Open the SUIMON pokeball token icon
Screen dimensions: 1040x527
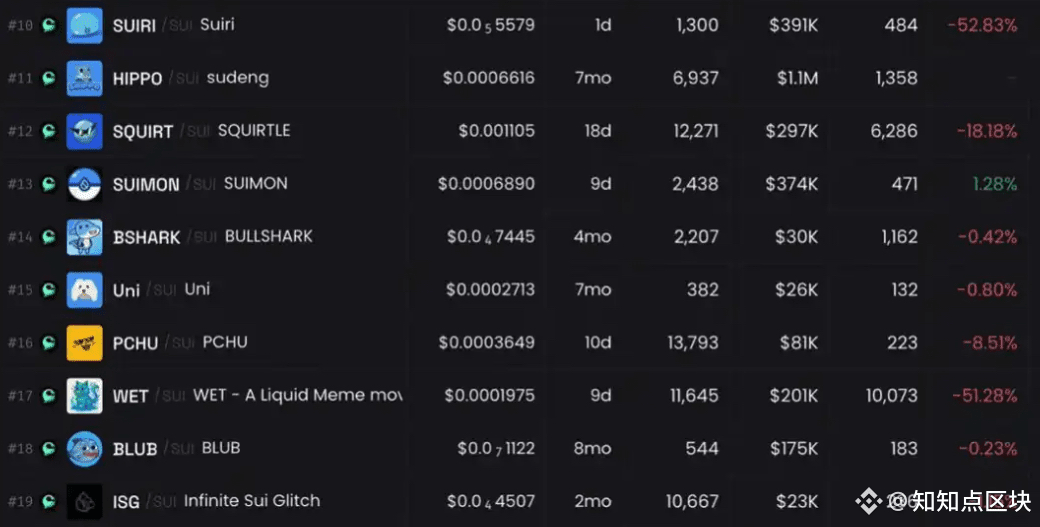(x=84, y=184)
